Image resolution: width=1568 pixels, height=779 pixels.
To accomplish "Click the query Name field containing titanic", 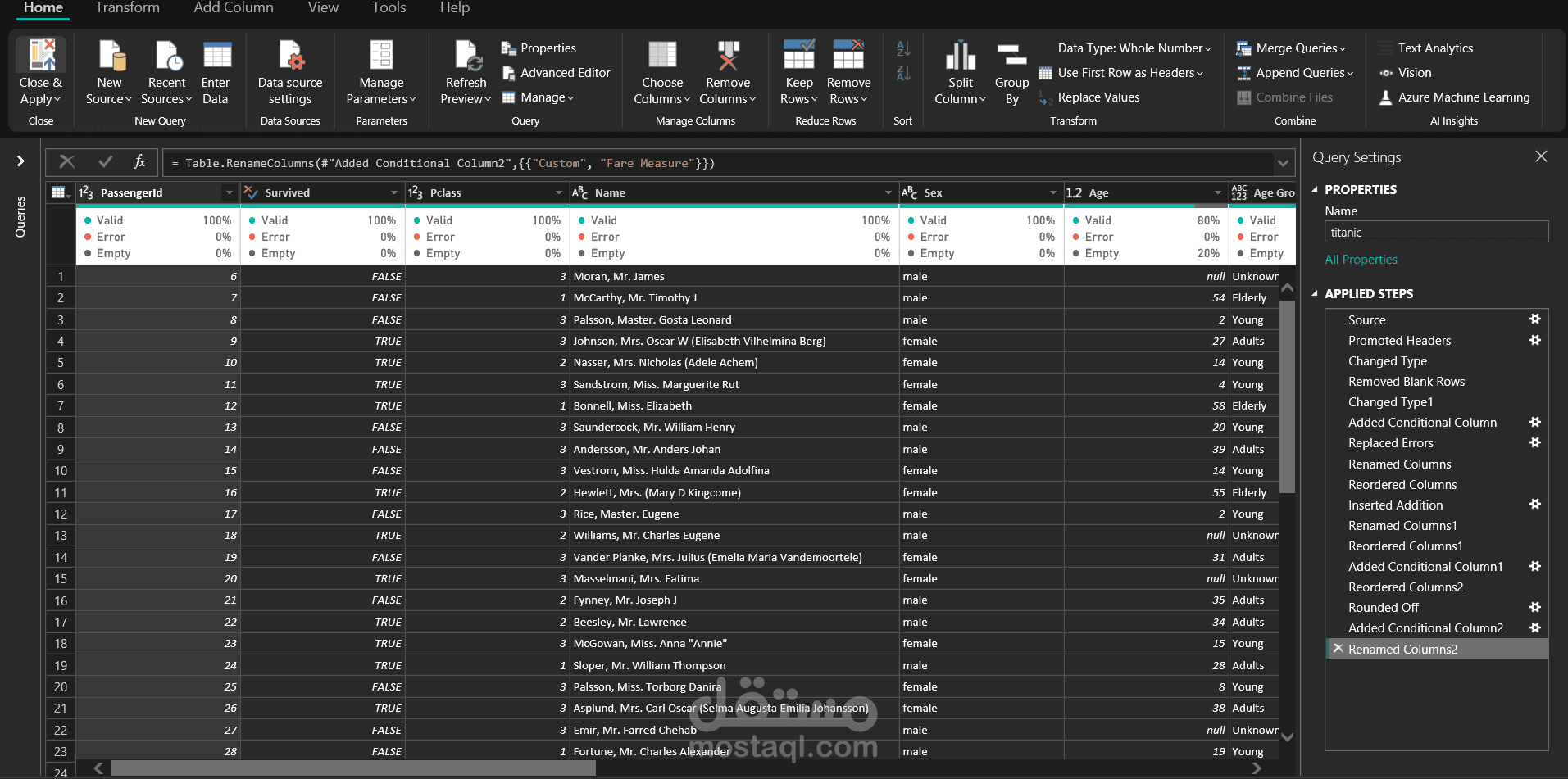I will [x=1436, y=232].
